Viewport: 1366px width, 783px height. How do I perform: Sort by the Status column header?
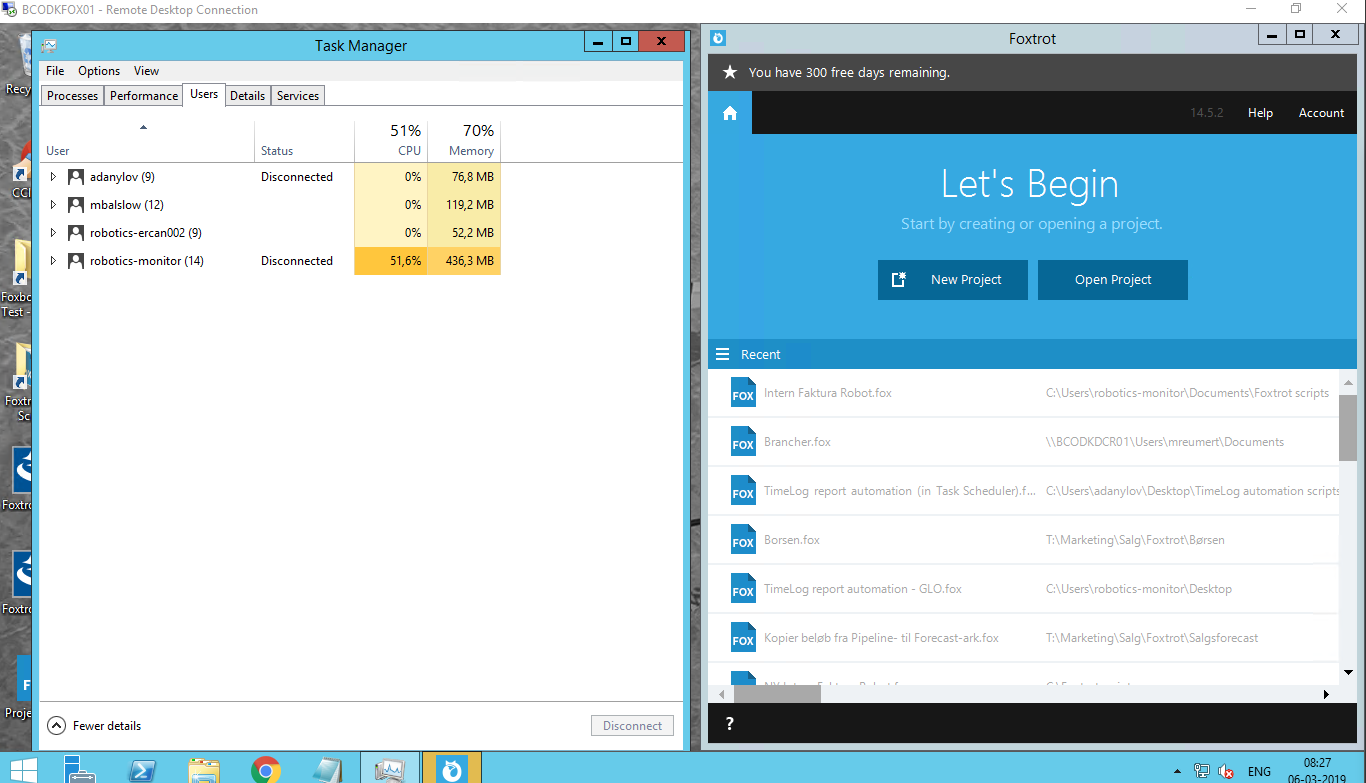click(x=304, y=141)
